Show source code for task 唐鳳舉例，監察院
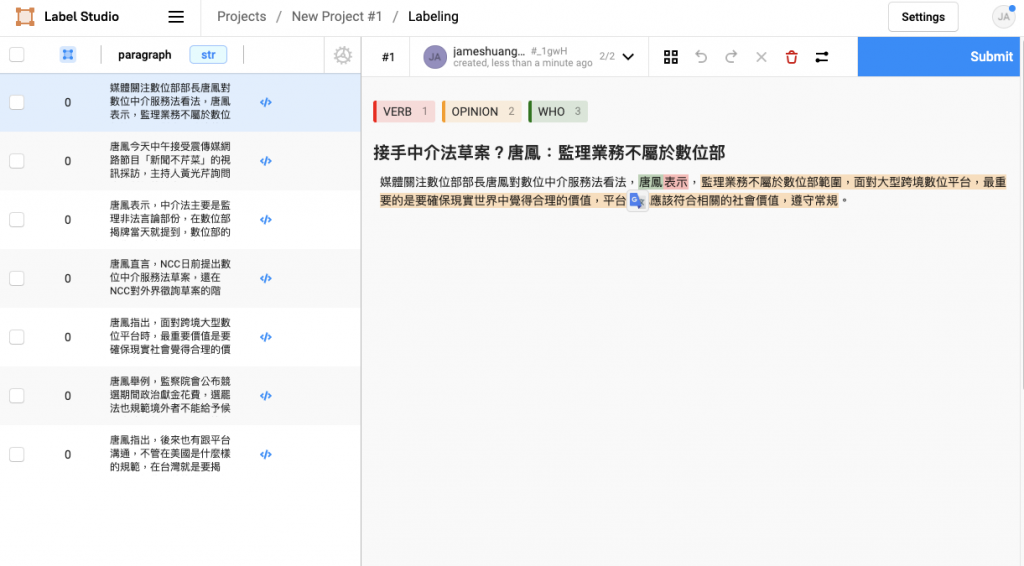The height and width of the screenshot is (566, 1024). tap(266, 396)
